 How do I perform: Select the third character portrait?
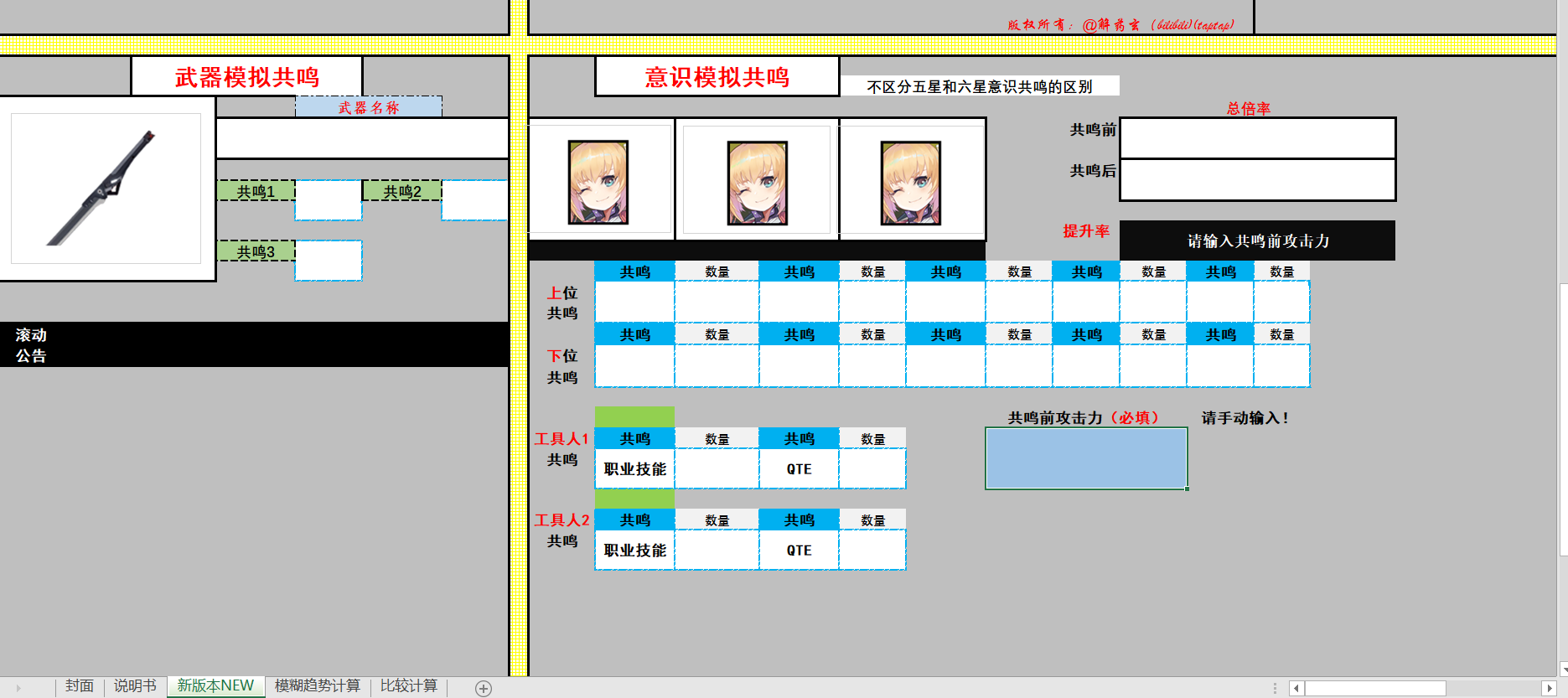click(x=911, y=183)
